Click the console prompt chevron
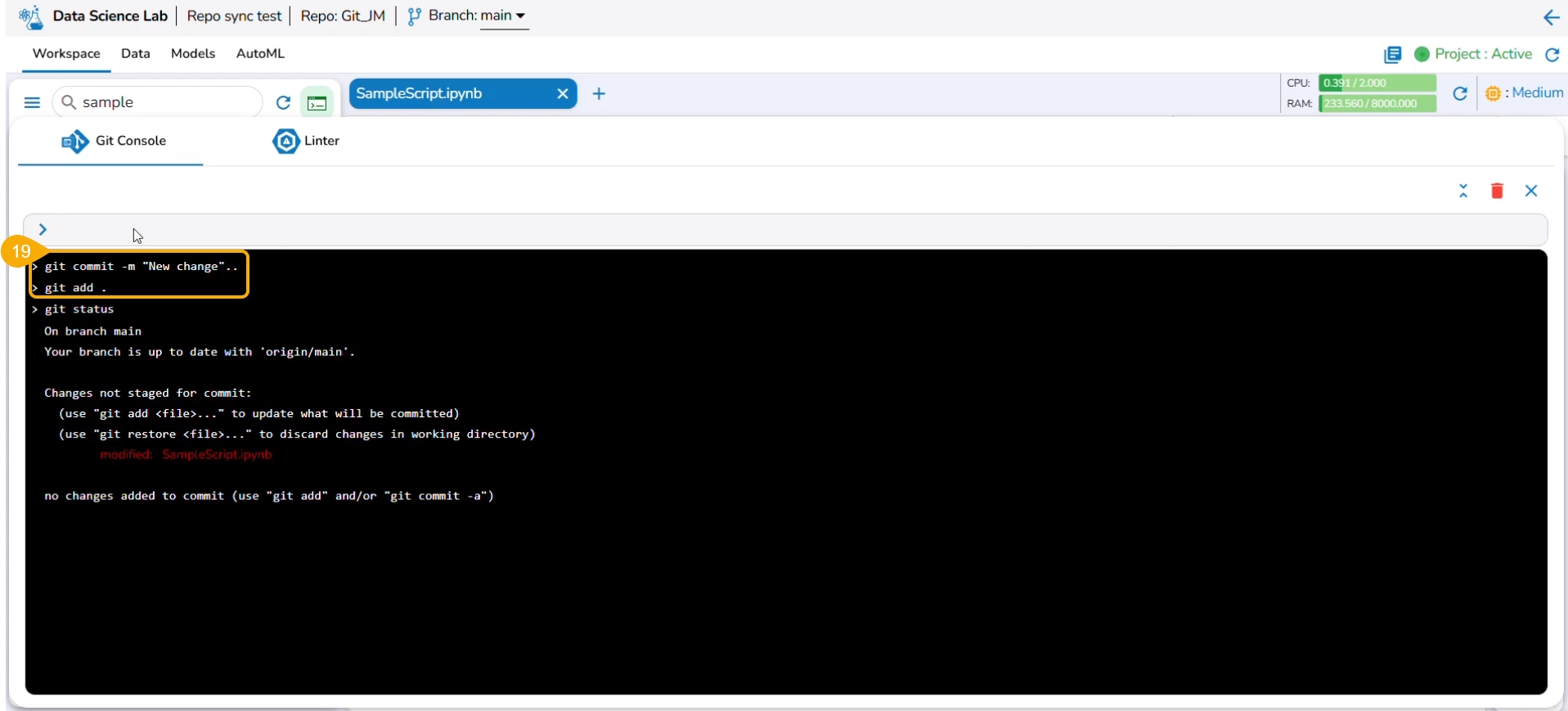1568x711 pixels. pyautogui.click(x=43, y=230)
